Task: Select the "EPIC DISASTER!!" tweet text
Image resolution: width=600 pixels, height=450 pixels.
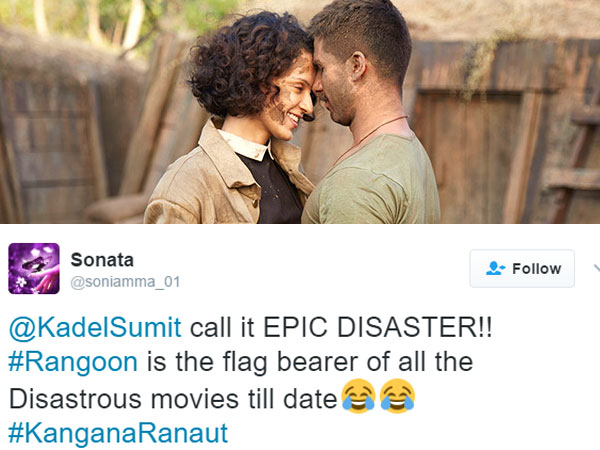Action: (x=378, y=328)
